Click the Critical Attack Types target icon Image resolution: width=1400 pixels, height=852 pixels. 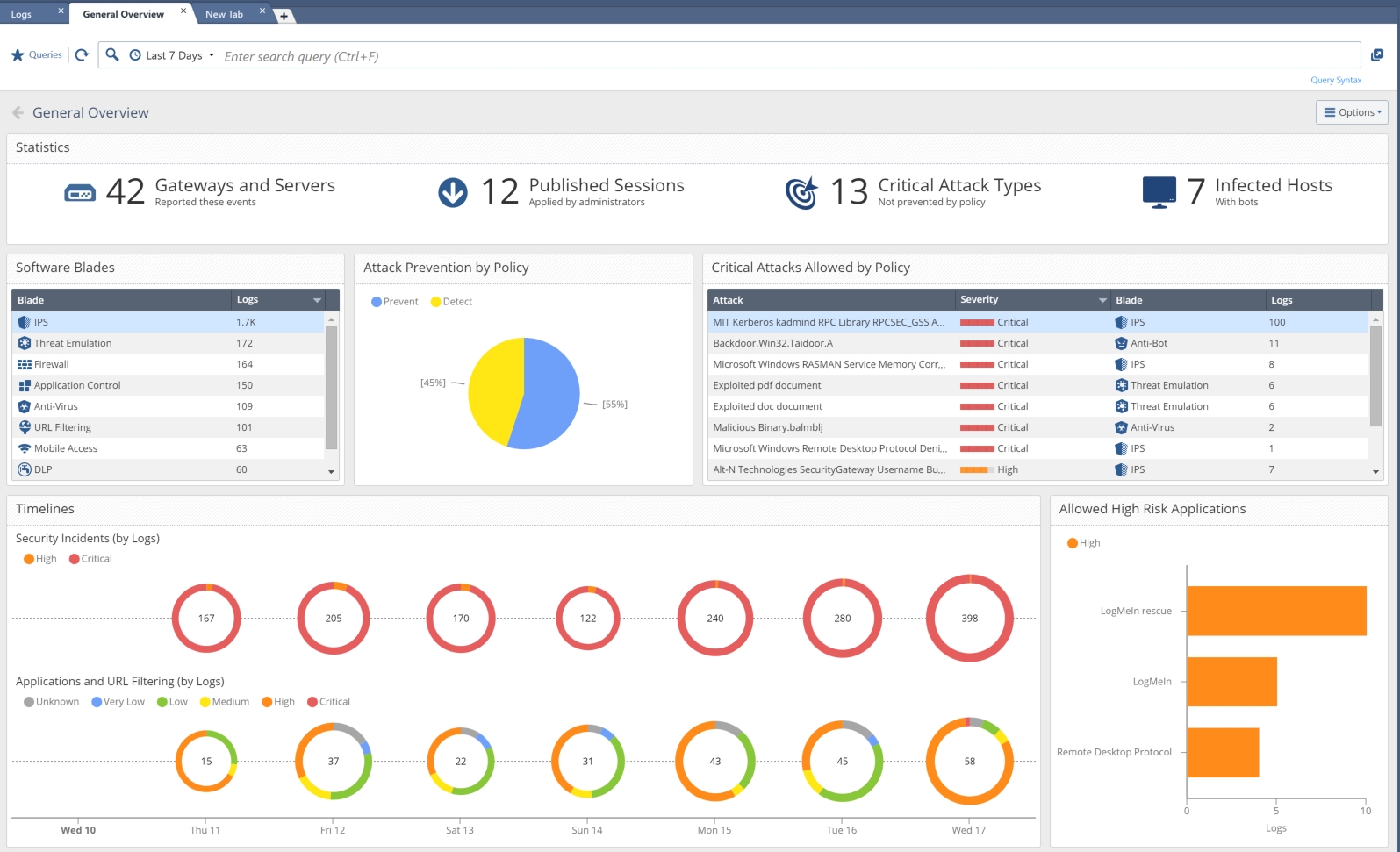[801, 192]
